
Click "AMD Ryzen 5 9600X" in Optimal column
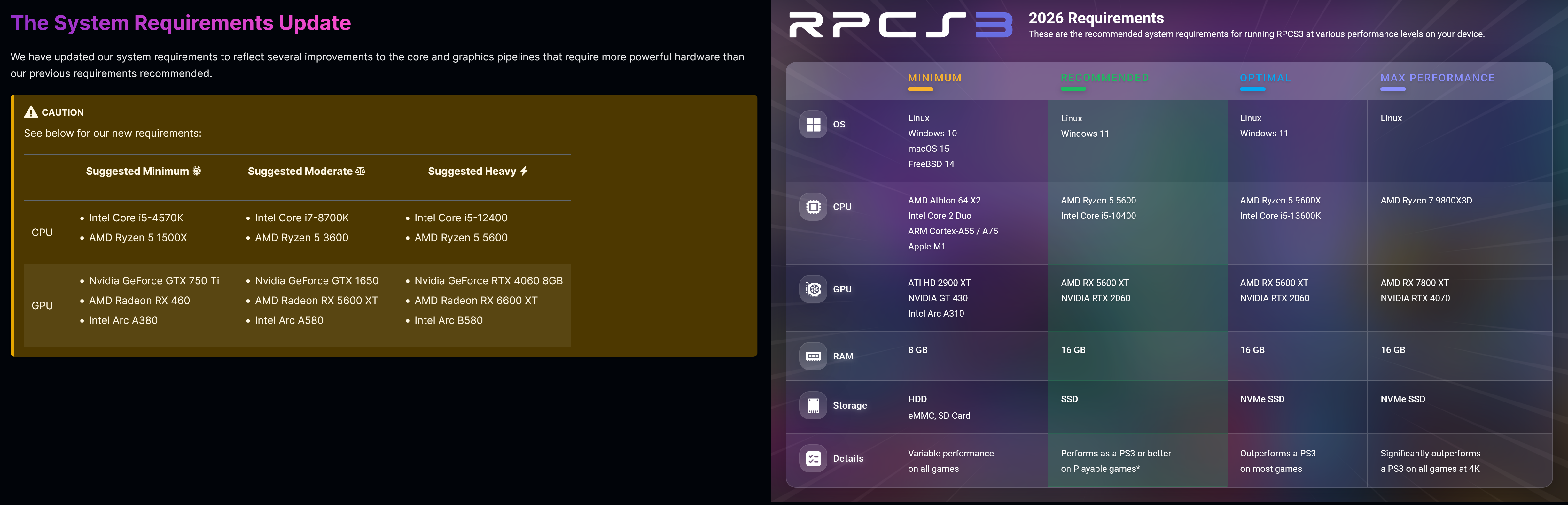(1281, 200)
